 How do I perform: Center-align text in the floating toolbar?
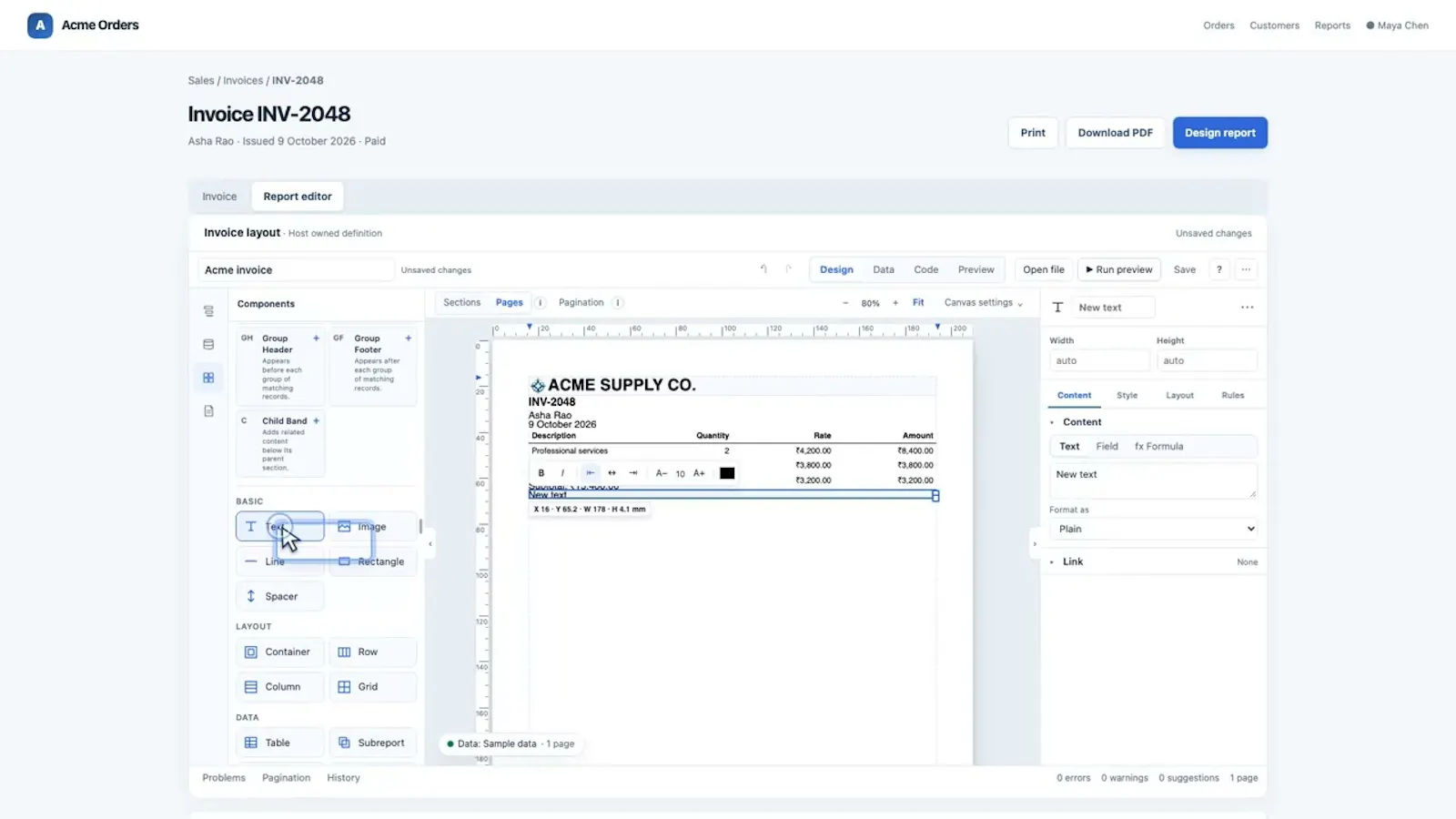pos(612,473)
